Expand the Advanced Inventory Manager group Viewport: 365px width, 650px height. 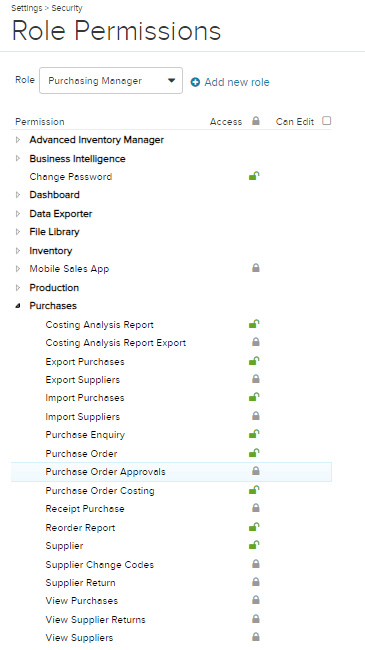tap(18, 140)
